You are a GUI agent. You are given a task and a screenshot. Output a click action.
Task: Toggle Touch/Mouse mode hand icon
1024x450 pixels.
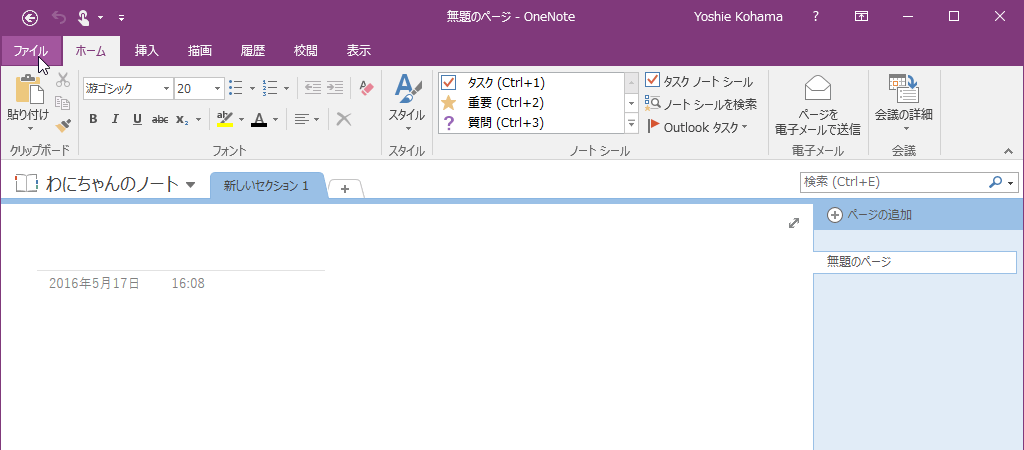[84, 18]
